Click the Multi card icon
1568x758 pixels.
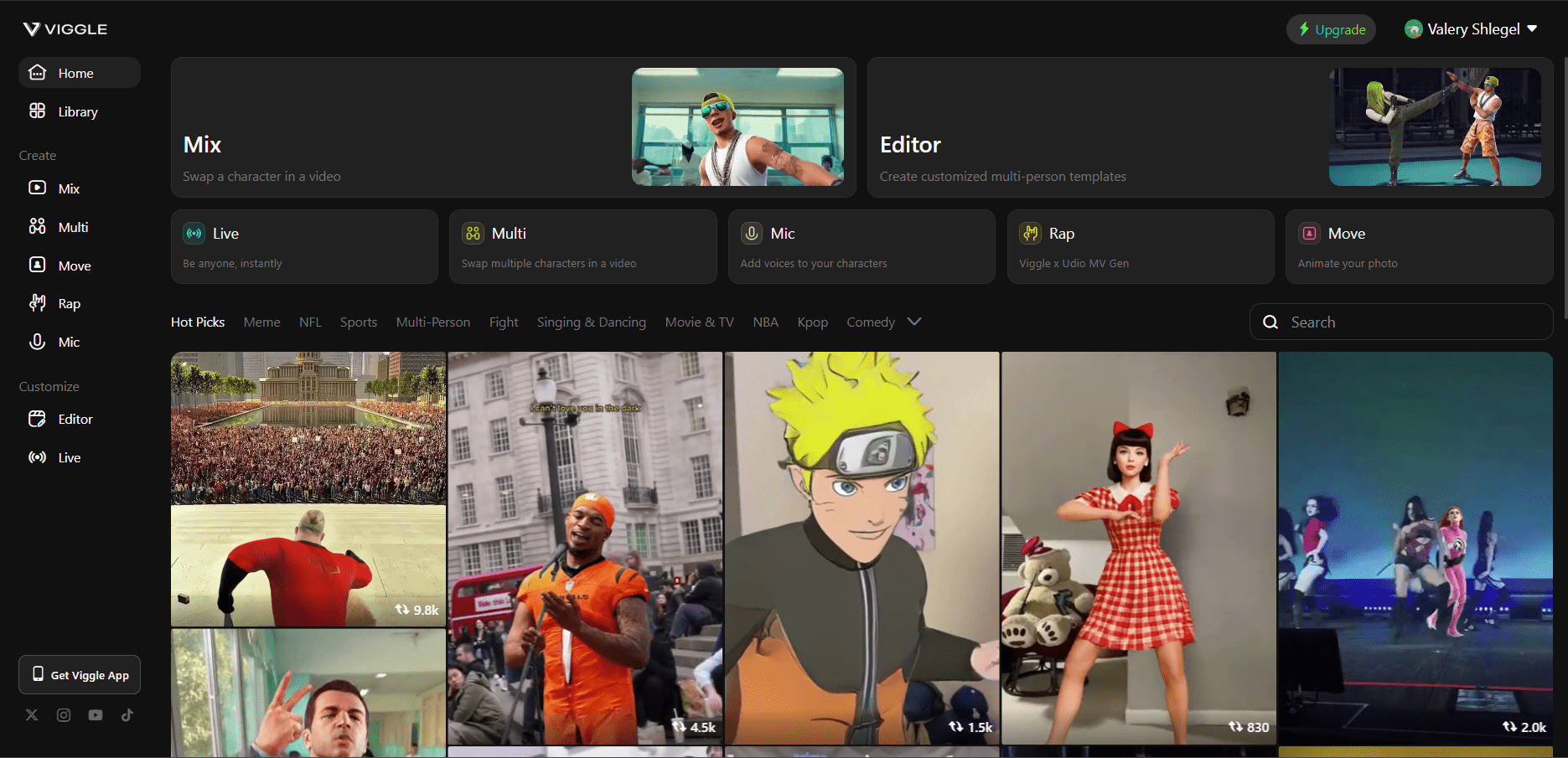[474, 234]
